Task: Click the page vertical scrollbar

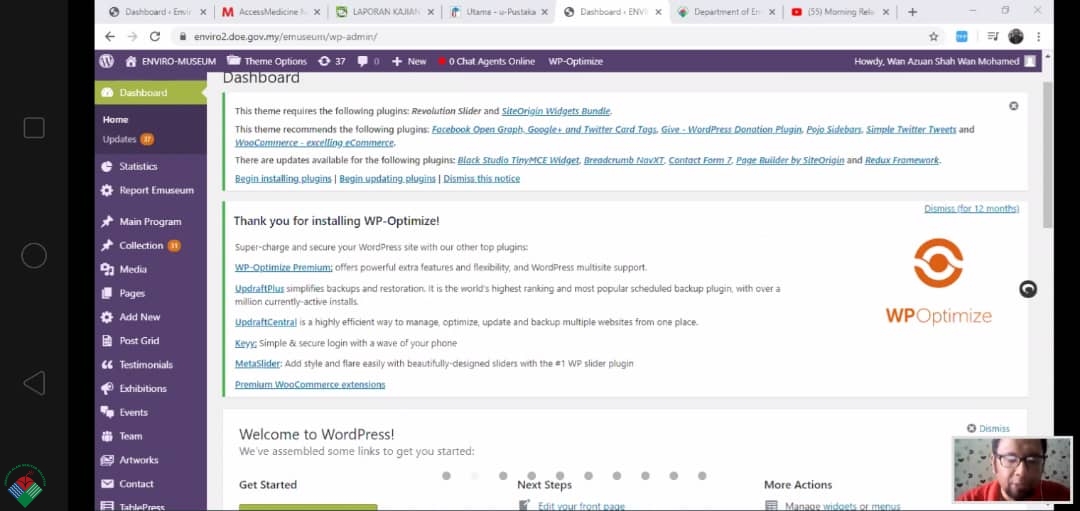Action: click(1047, 155)
